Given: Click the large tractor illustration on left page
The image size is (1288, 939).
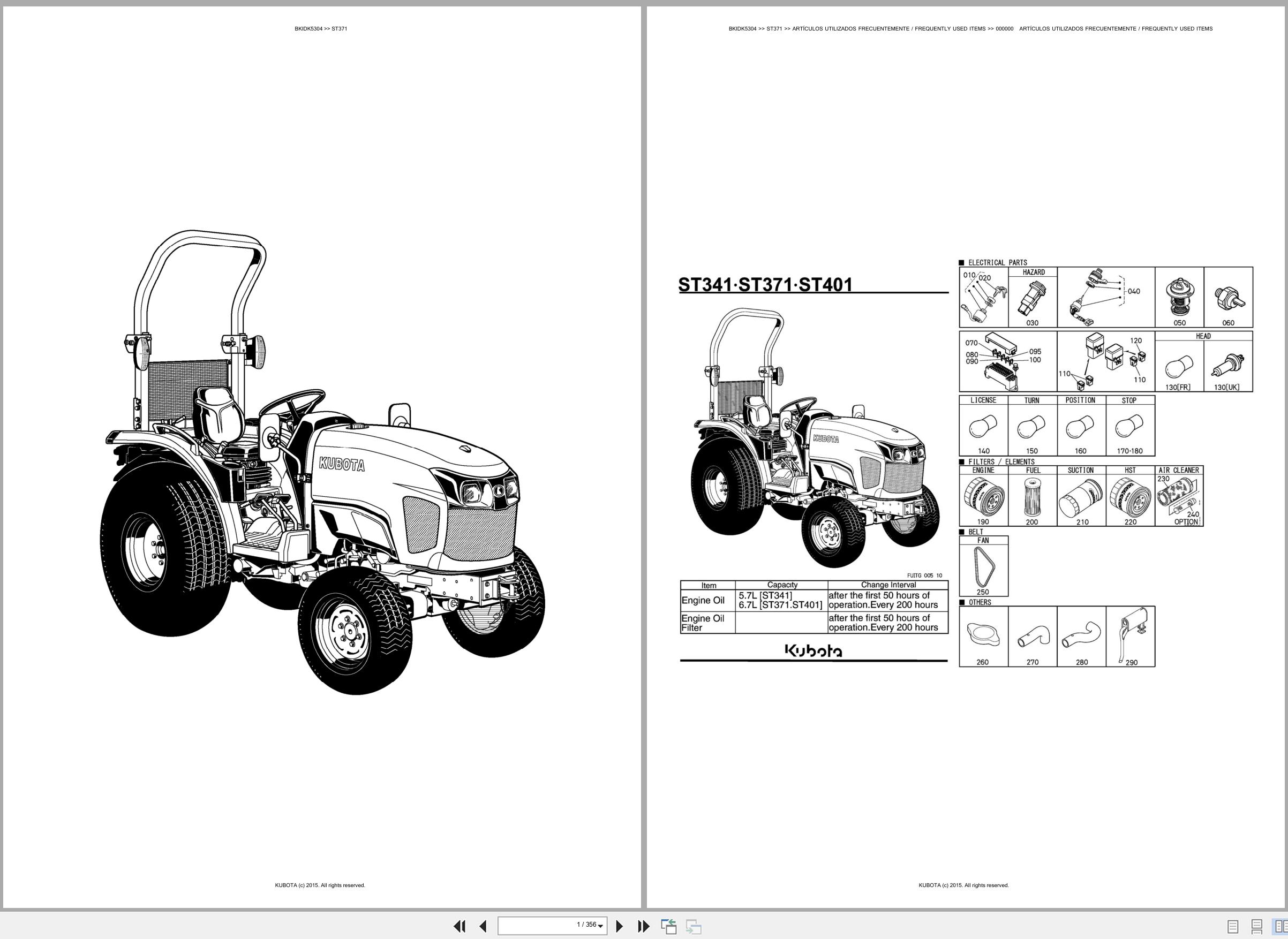Looking at the screenshot, I should pyautogui.click(x=322, y=462).
